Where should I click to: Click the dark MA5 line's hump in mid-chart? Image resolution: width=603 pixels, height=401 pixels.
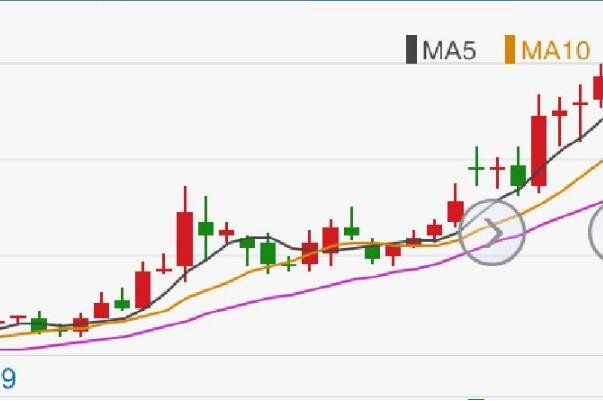(258, 237)
